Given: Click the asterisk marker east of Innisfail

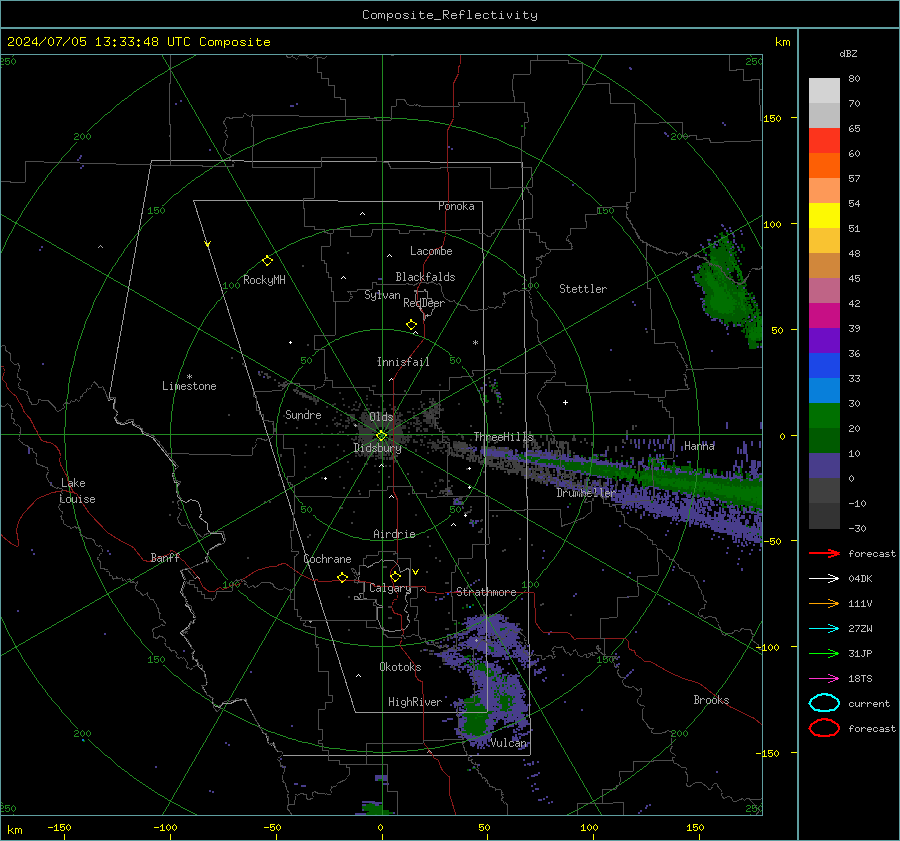Looking at the screenshot, I should pyautogui.click(x=475, y=343).
